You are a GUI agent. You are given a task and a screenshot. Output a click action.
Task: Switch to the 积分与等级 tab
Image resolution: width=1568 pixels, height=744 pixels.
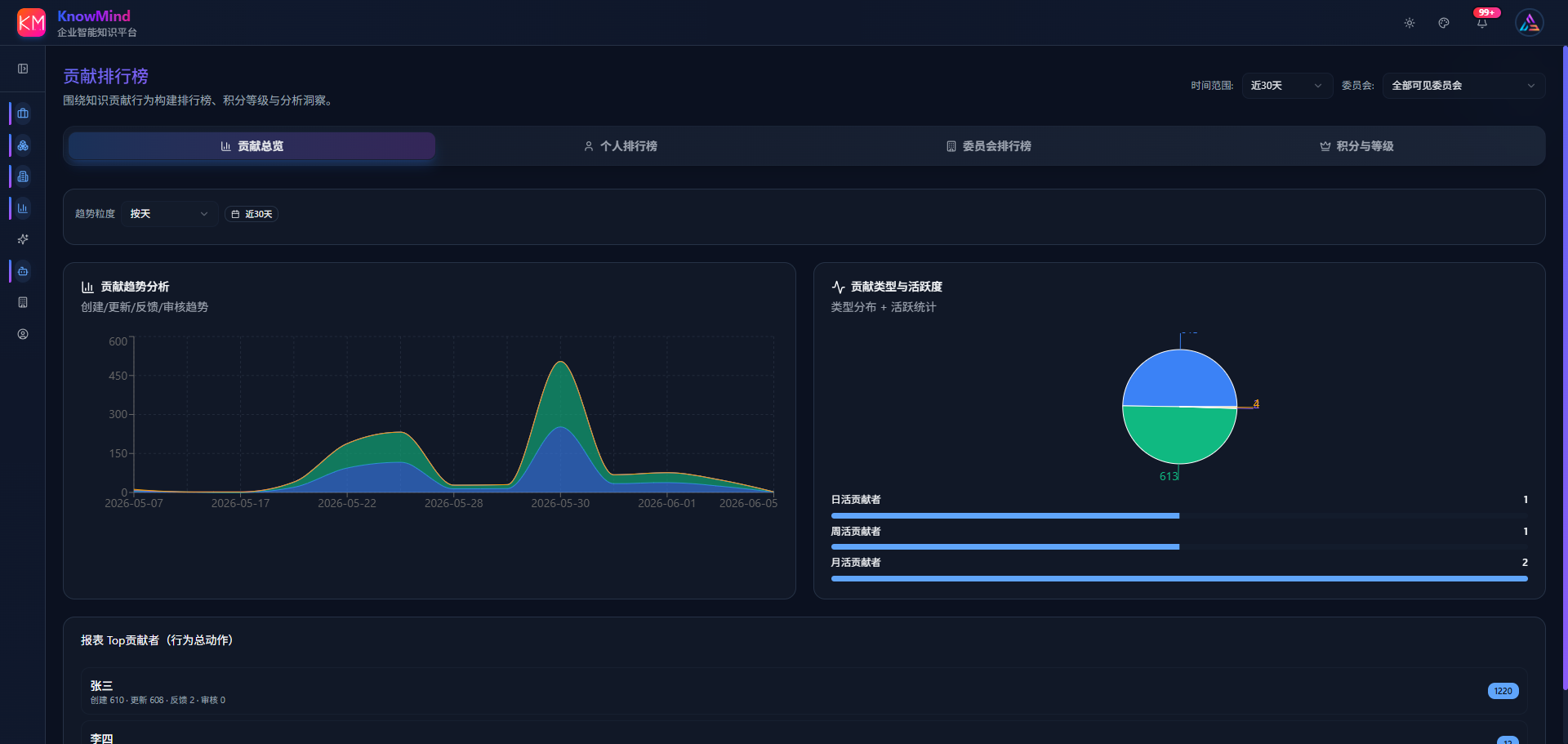tap(1356, 146)
